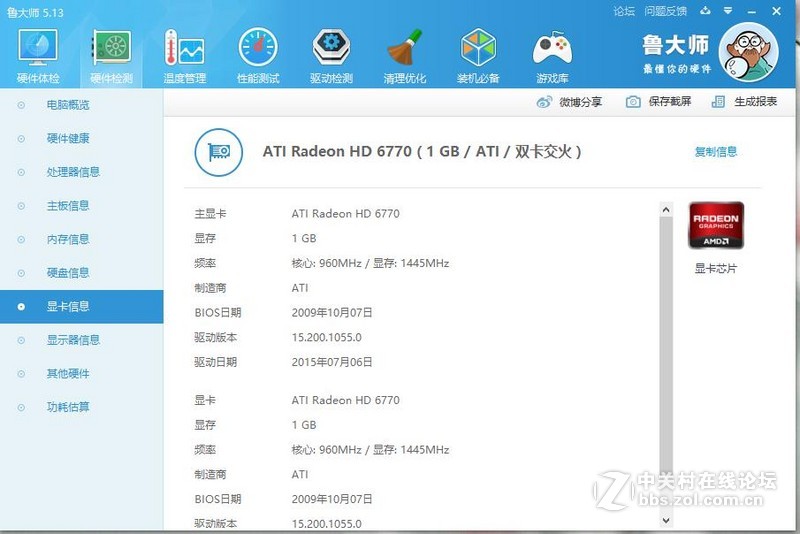The width and height of the screenshot is (800, 534).
Task: Select 功耗估算 in sidebar
Action: pos(82,407)
